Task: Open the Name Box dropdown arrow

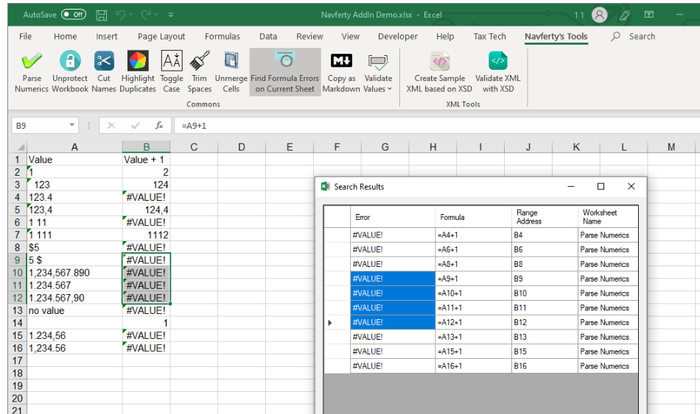Action: pyautogui.click(x=72, y=125)
